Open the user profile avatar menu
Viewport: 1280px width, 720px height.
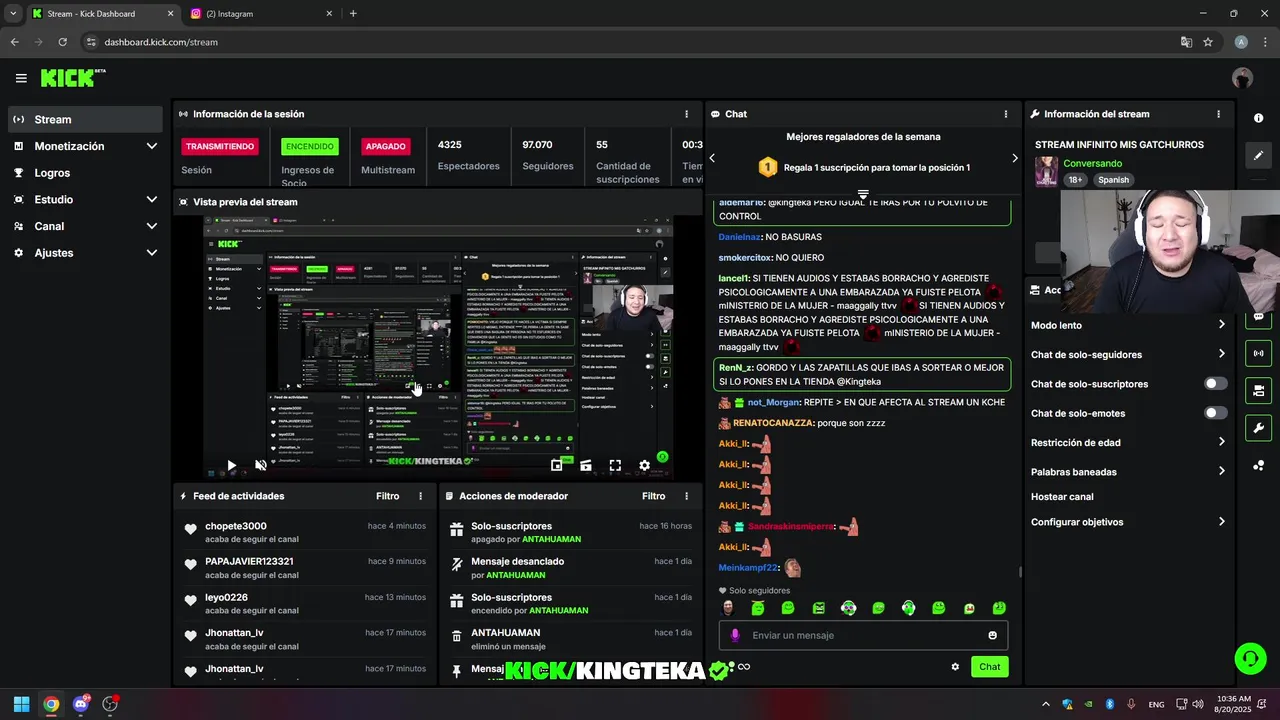[x=1242, y=78]
